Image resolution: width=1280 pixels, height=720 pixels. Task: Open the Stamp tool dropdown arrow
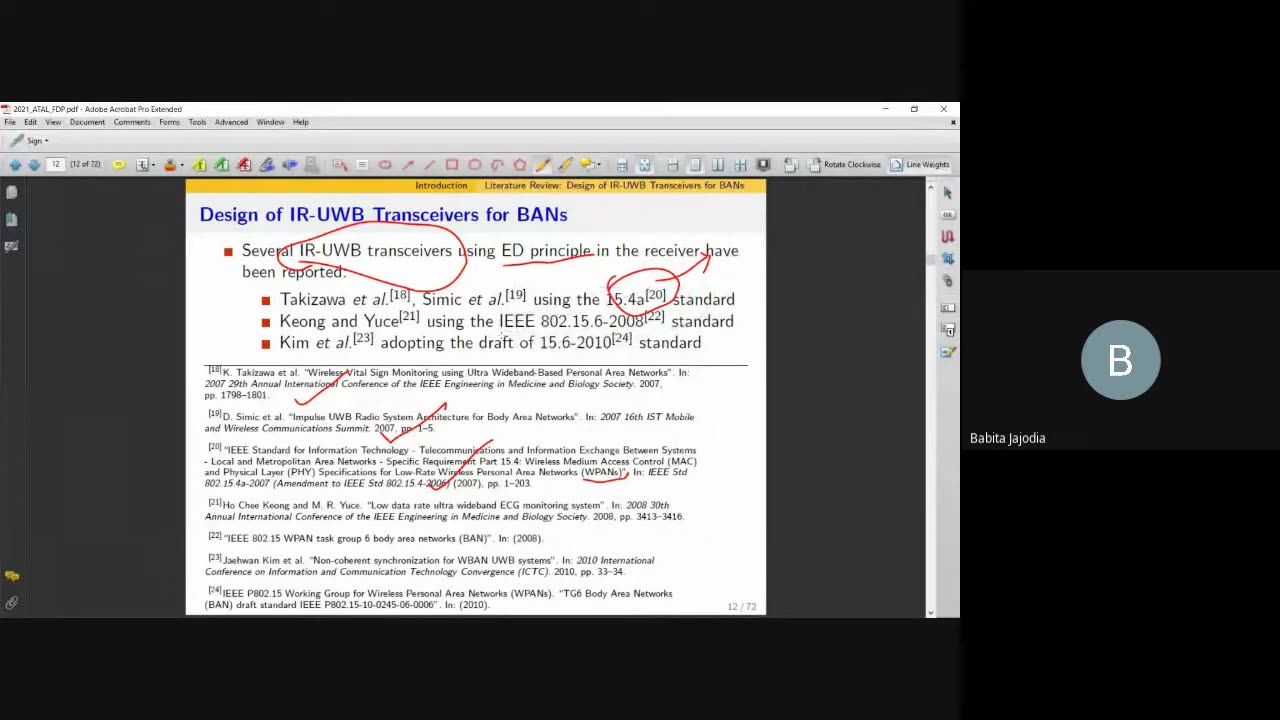(182, 165)
